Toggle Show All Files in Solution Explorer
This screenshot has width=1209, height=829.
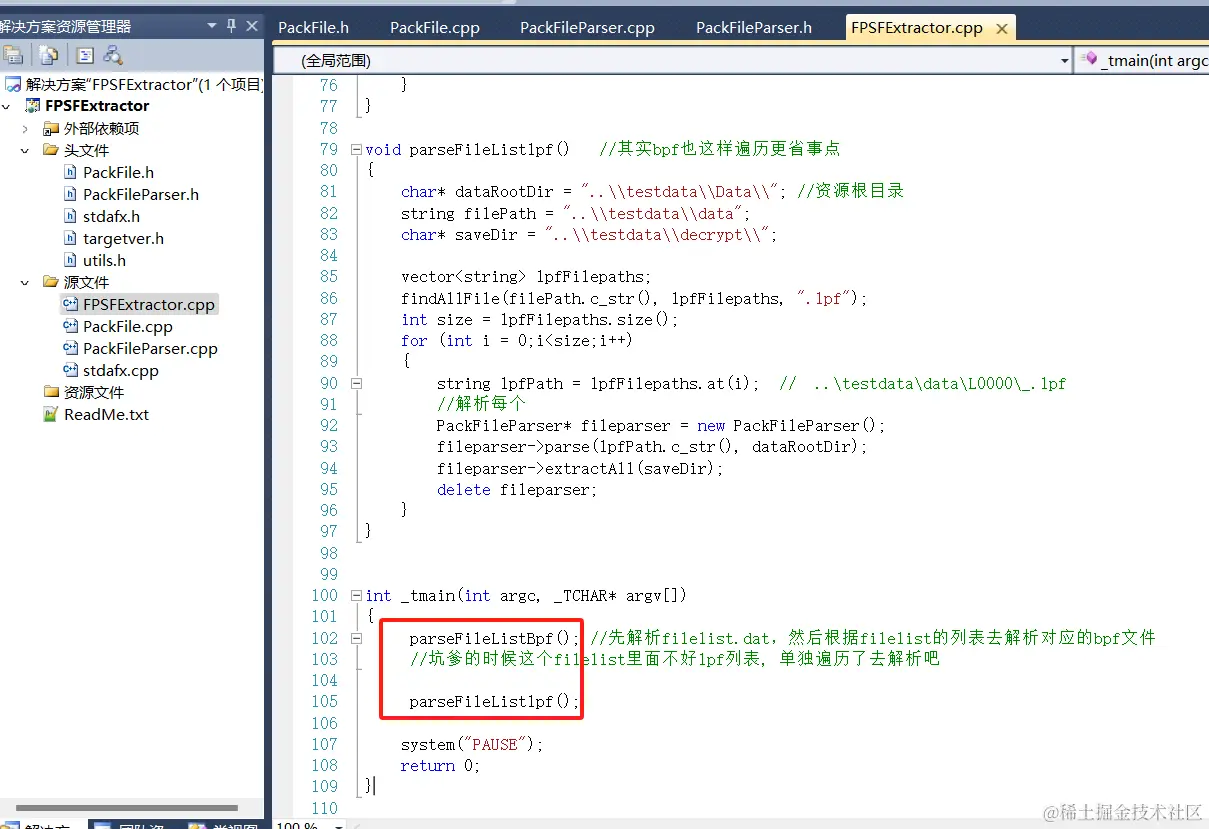(x=49, y=56)
